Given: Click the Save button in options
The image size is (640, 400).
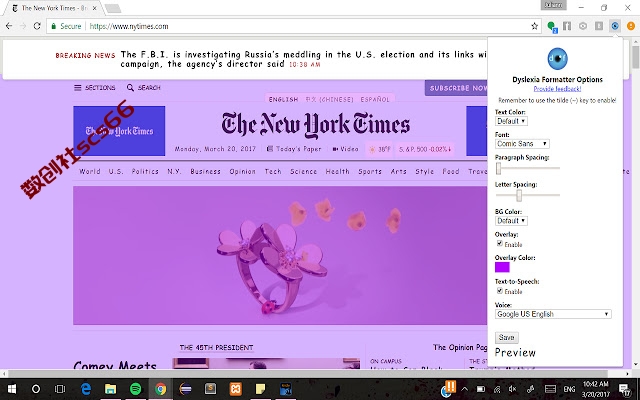Looking at the screenshot, I should tap(507, 338).
